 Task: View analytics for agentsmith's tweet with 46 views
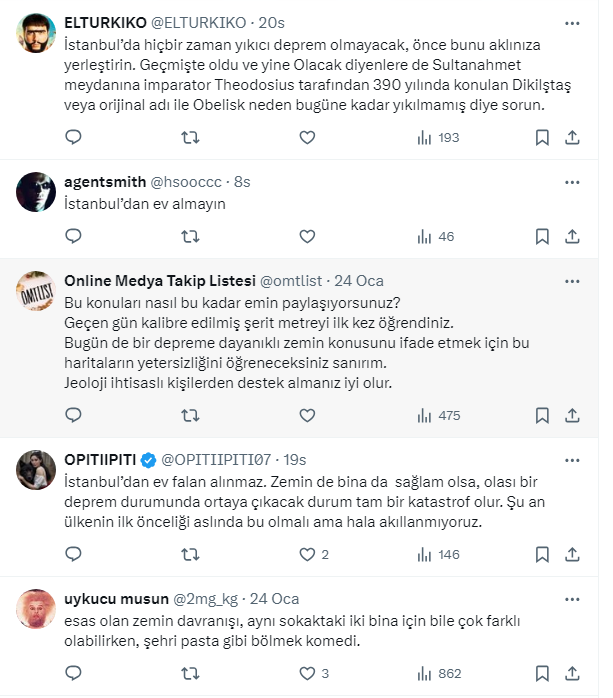tap(435, 237)
